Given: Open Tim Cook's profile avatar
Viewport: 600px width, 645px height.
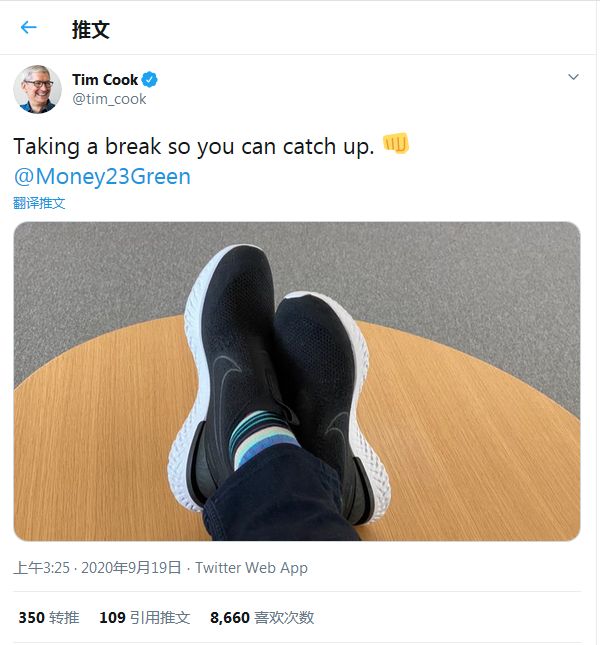Looking at the screenshot, I should point(37,89).
